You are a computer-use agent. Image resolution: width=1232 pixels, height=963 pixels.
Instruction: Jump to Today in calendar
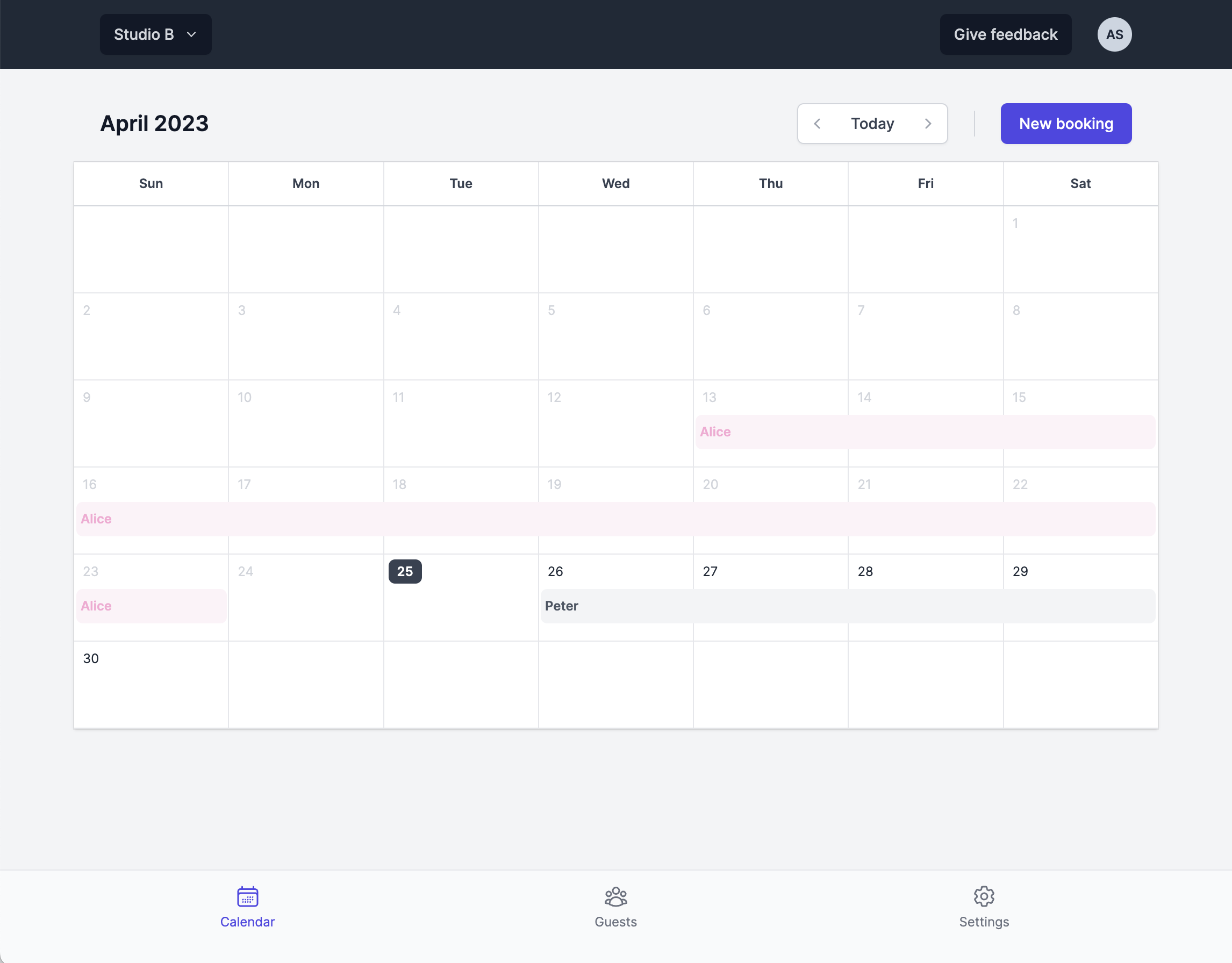[872, 124]
